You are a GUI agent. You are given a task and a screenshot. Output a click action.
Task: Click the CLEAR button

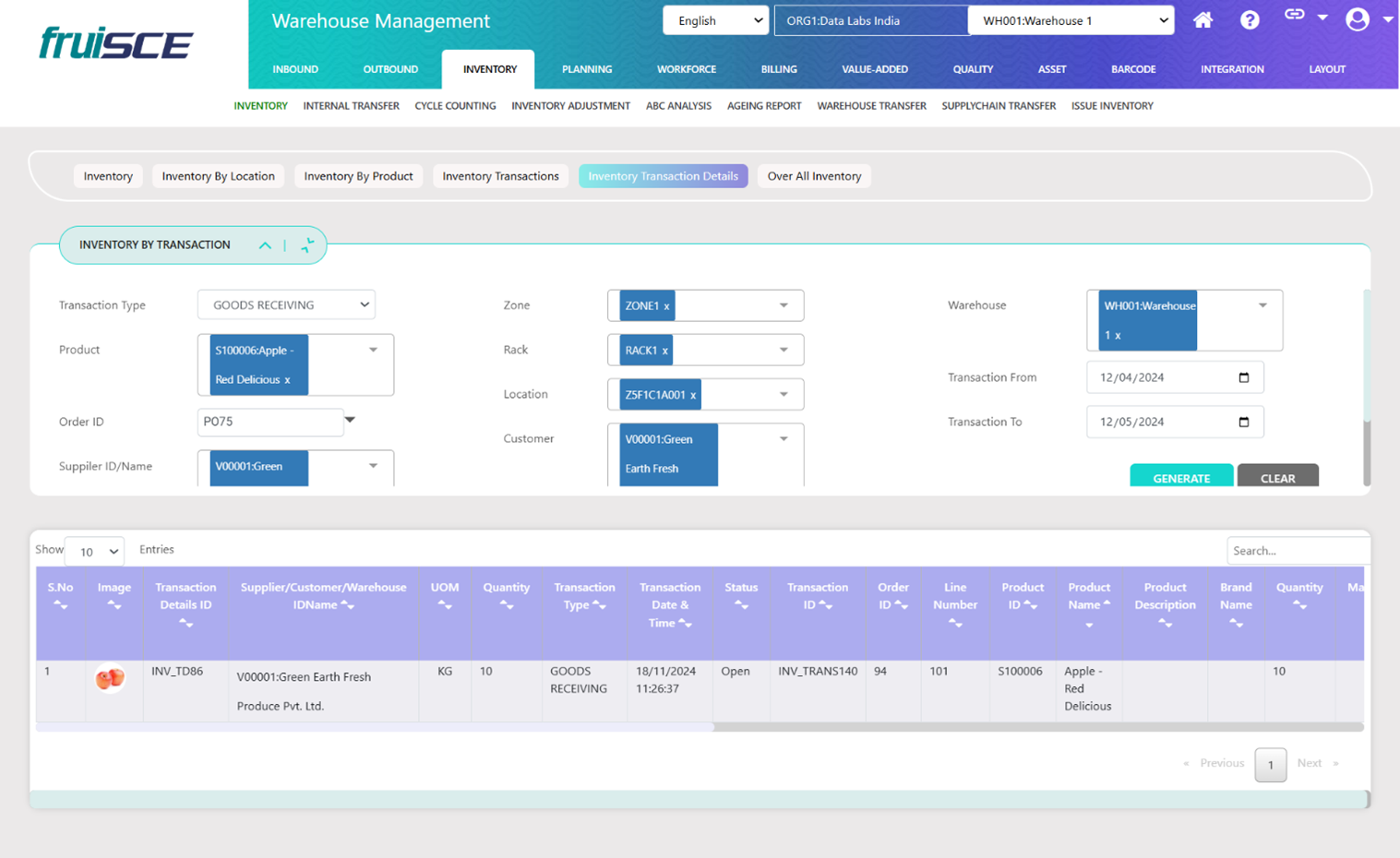[x=1277, y=477]
